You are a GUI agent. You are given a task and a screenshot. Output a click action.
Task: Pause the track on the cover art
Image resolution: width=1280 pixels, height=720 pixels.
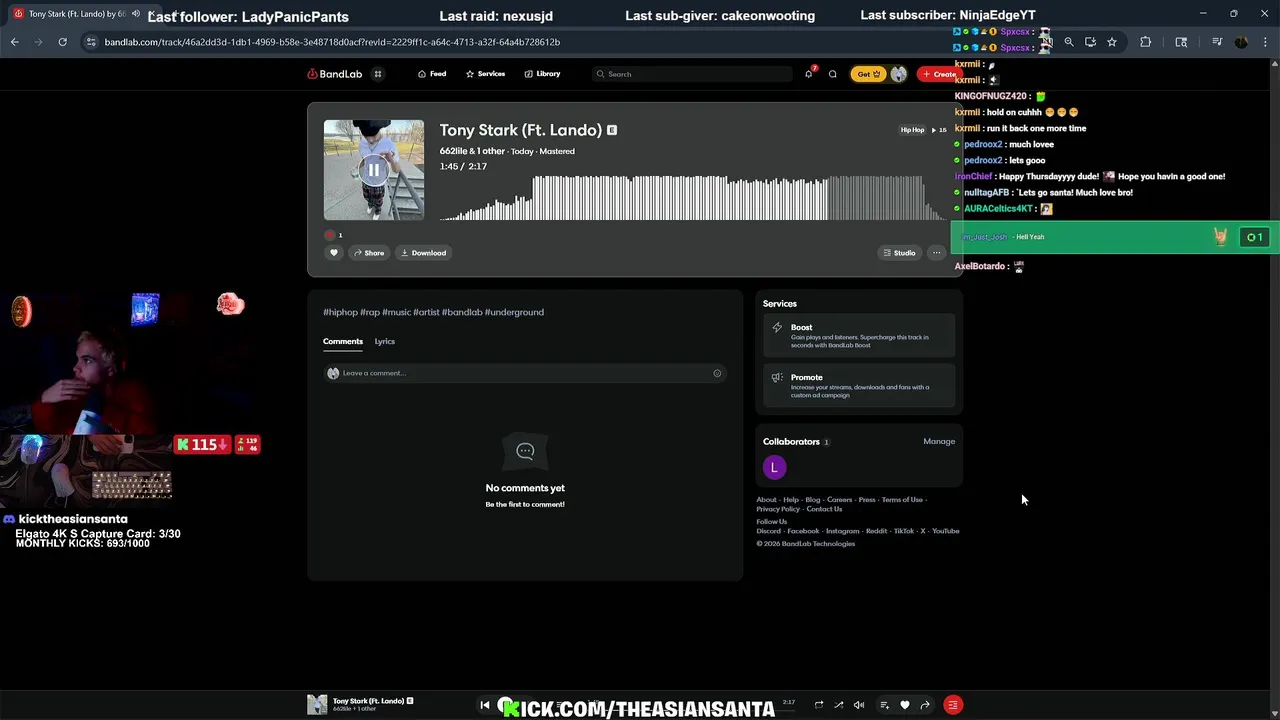(x=373, y=170)
